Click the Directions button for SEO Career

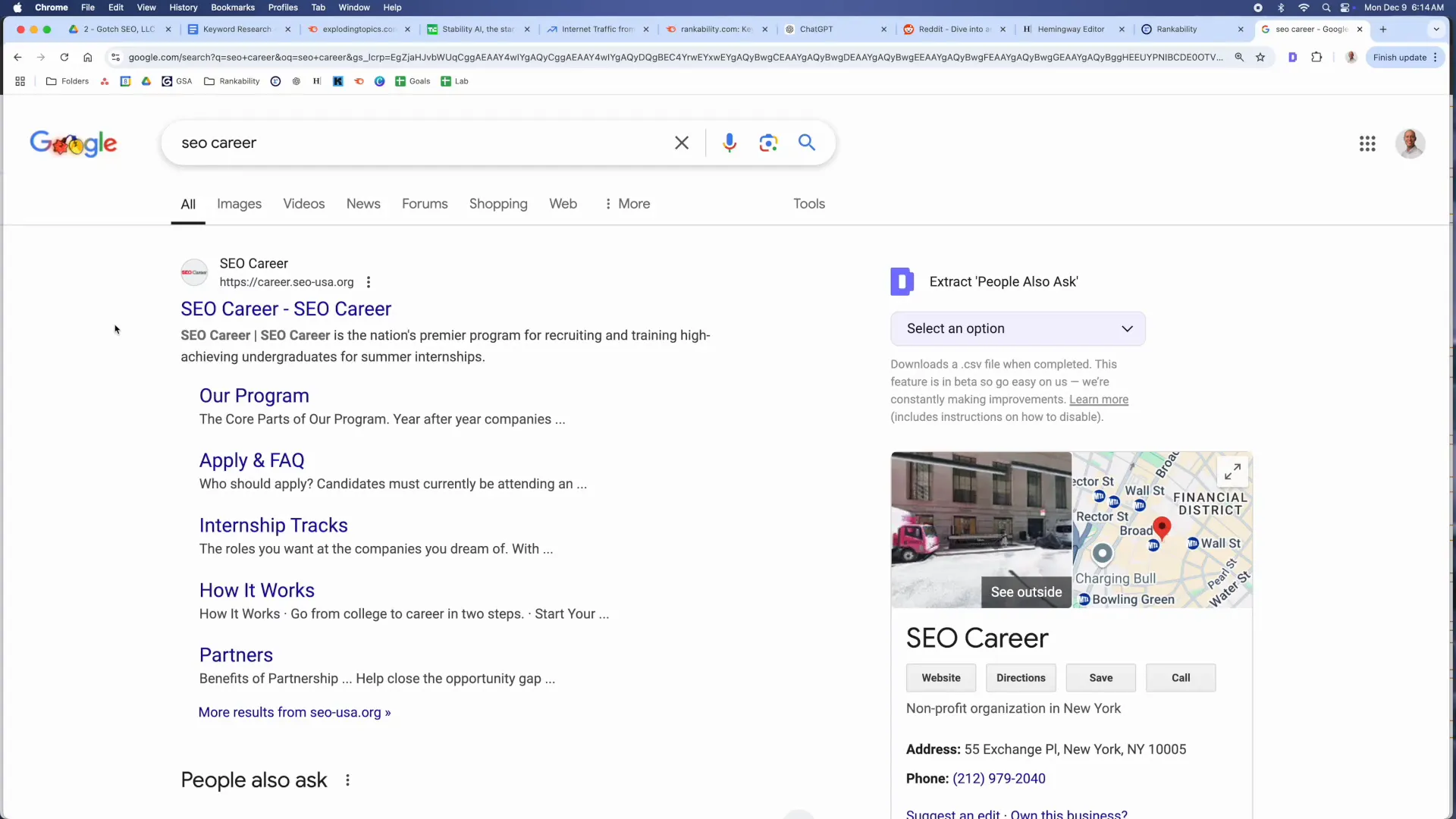[x=1021, y=678]
